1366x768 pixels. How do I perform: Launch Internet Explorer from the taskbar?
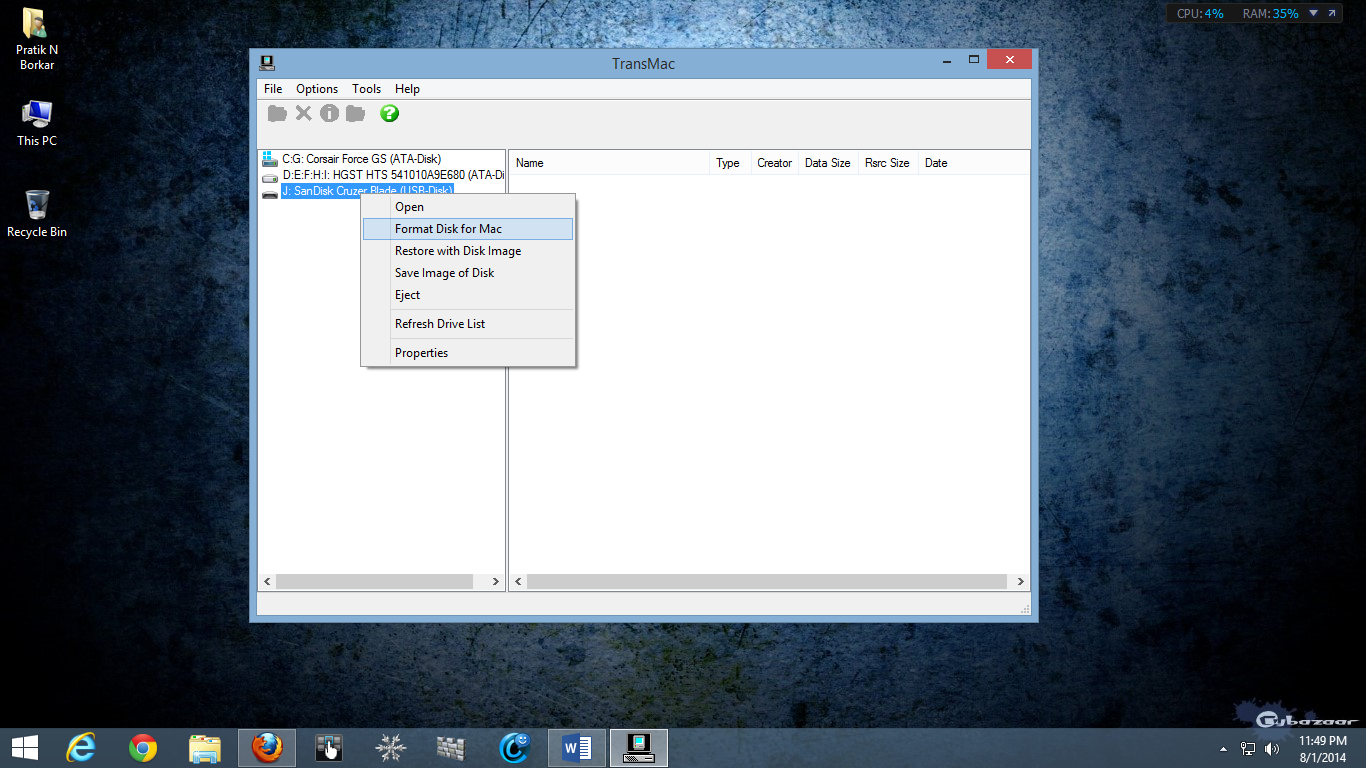[x=81, y=748]
